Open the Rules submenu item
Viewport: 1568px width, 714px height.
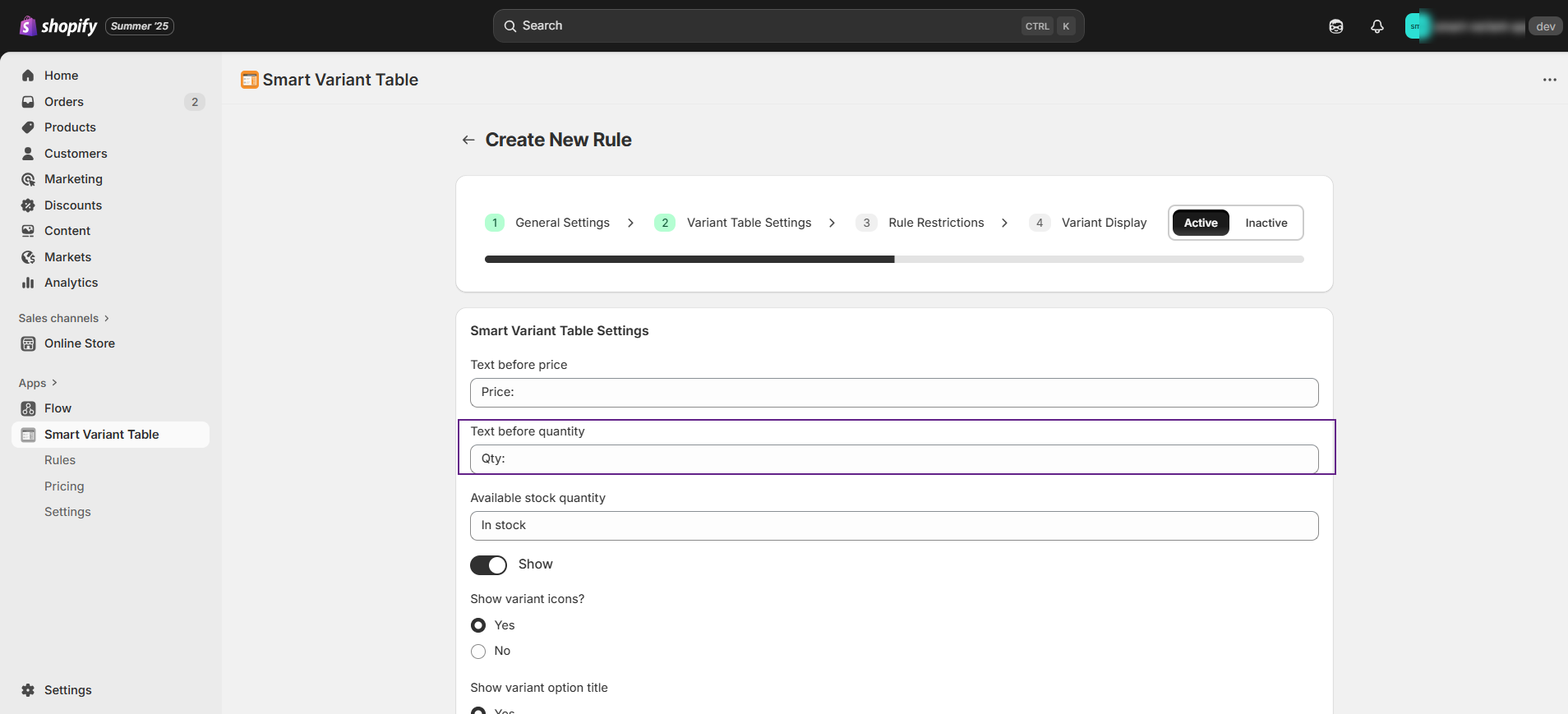(60, 460)
